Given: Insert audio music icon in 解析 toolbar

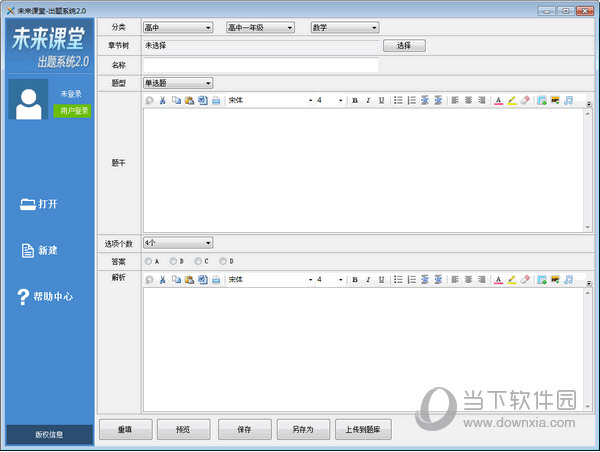Looking at the screenshot, I should click(x=569, y=280).
